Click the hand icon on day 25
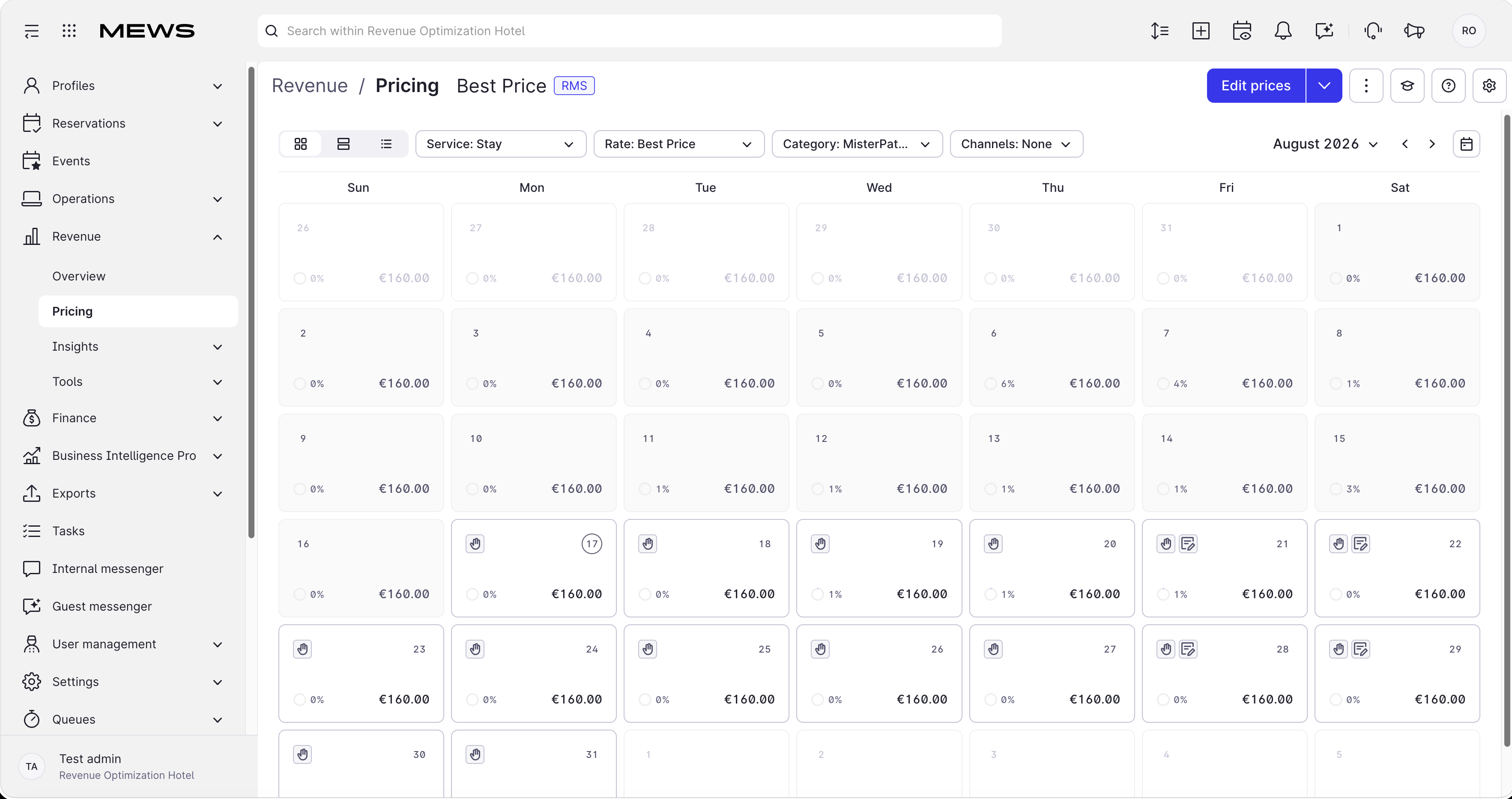The image size is (1512, 799). pos(647,649)
